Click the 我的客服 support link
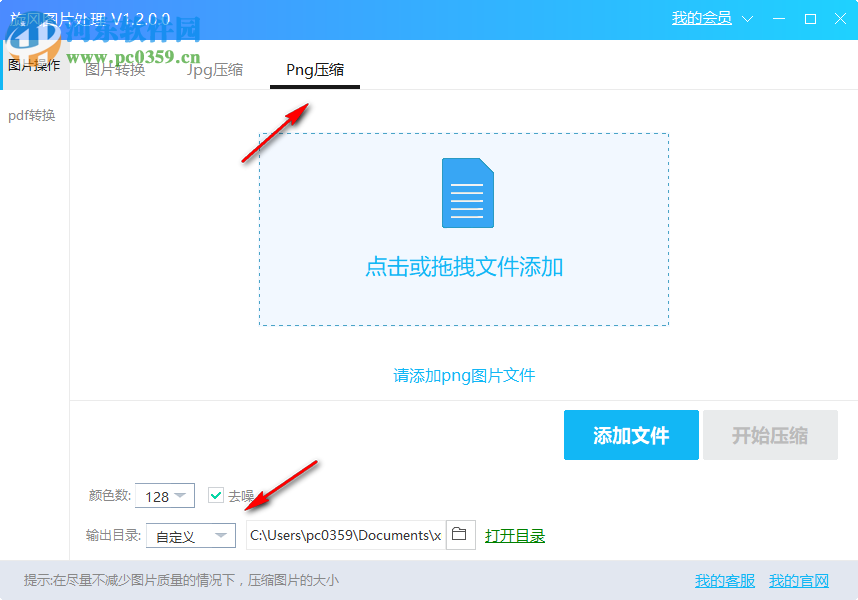This screenshot has width=858, height=600. pos(723,580)
